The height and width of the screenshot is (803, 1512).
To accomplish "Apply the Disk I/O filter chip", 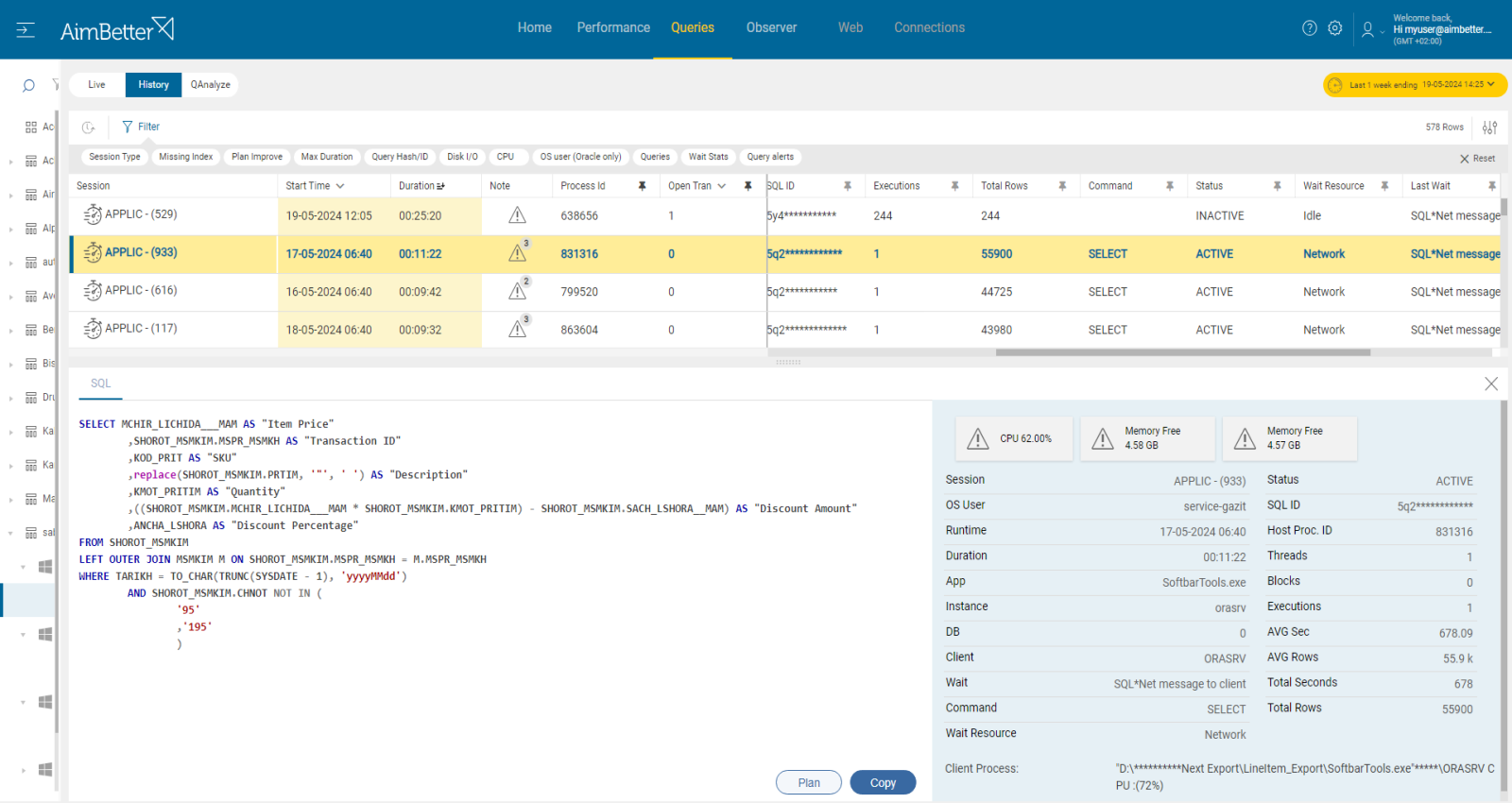I will tap(462, 157).
